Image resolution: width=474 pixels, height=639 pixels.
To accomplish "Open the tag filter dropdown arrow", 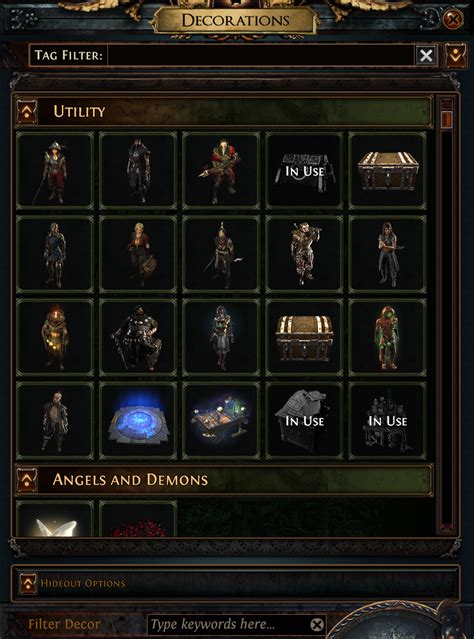I will point(455,55).
